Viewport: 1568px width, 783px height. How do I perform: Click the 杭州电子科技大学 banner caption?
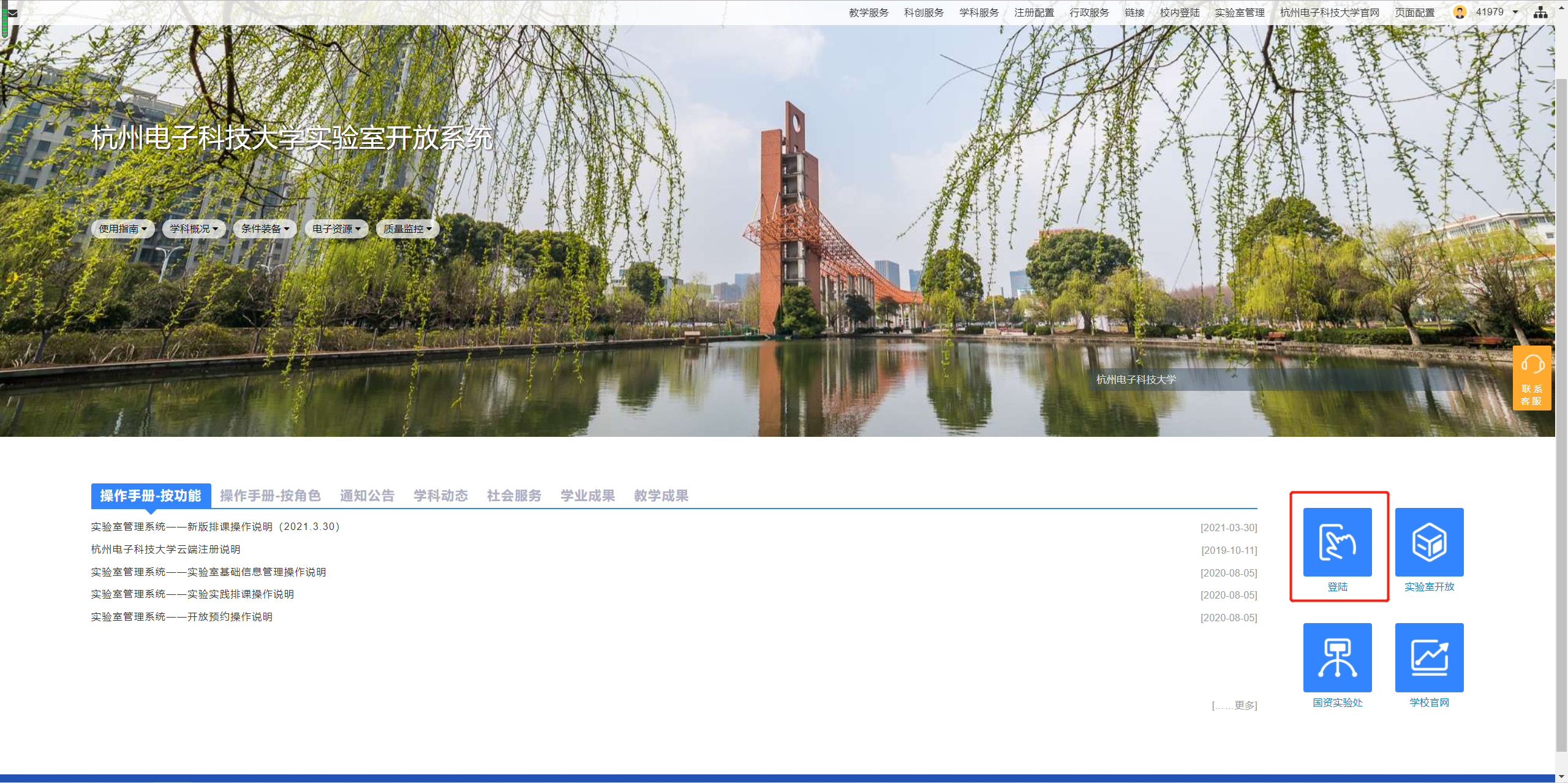point(1136,380)
